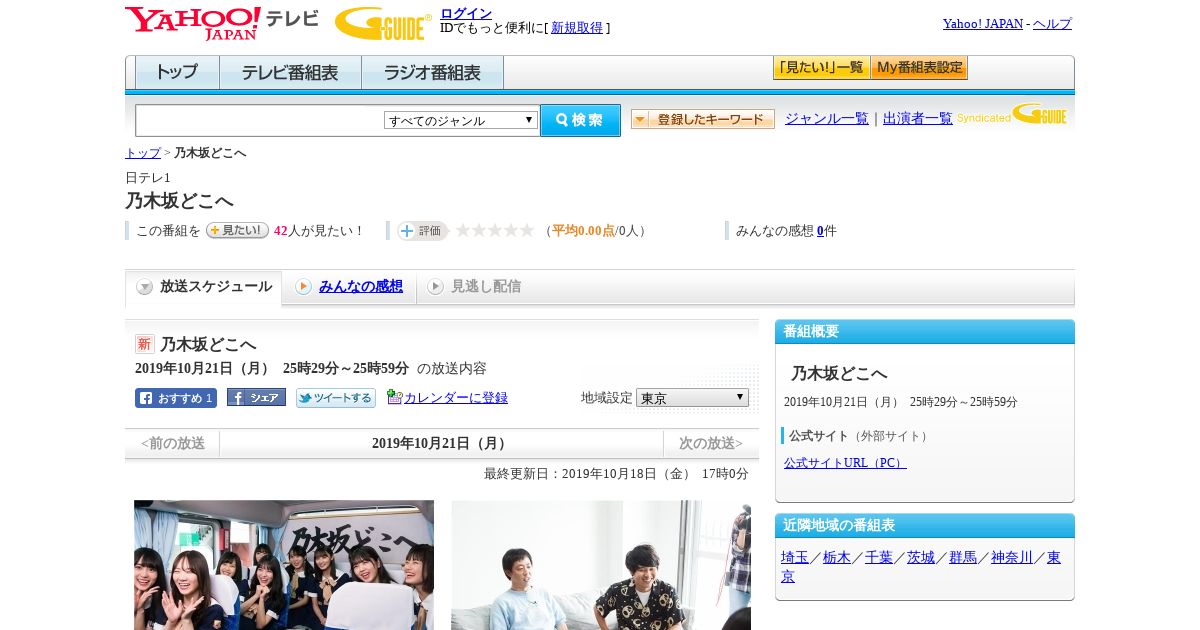Click the 評価 plus rating button

pyautogui.click(x=421, y=231)
